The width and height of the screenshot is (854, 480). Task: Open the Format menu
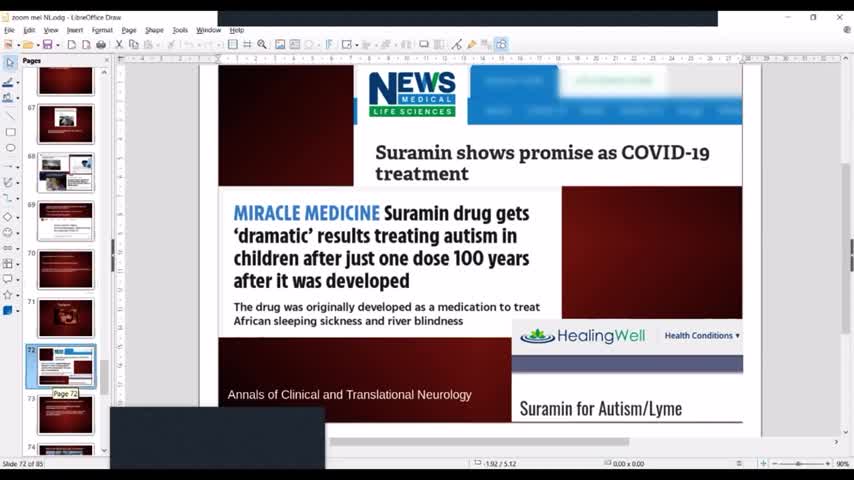(x=102, y=30)
